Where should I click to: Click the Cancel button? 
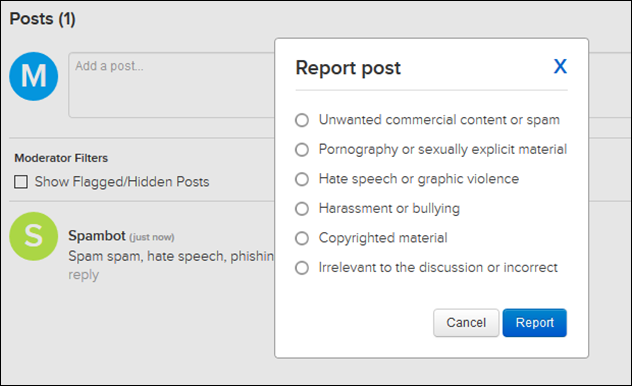click(466, 323)
